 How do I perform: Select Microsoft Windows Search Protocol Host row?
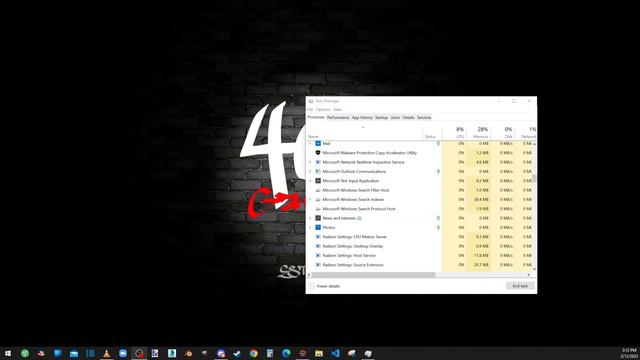tap(419, 209)
